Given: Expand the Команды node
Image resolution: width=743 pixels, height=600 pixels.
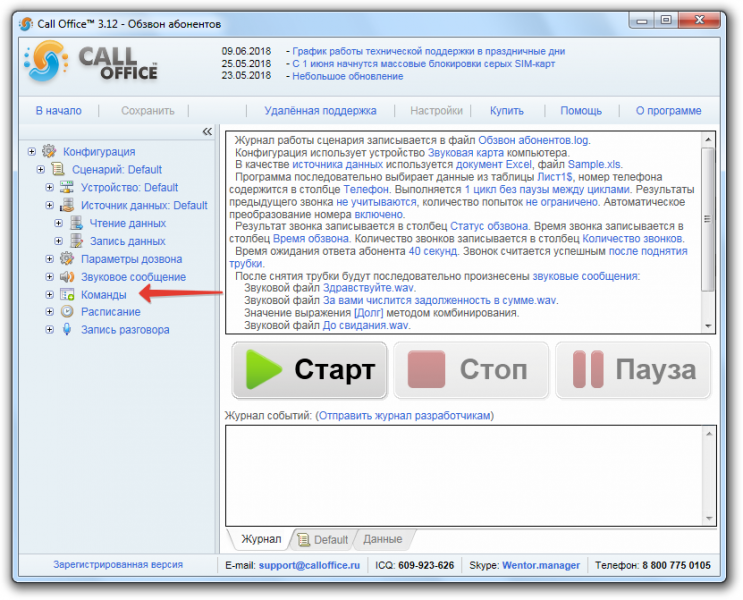Looking at the screenshot, I should tap(49, 295).
